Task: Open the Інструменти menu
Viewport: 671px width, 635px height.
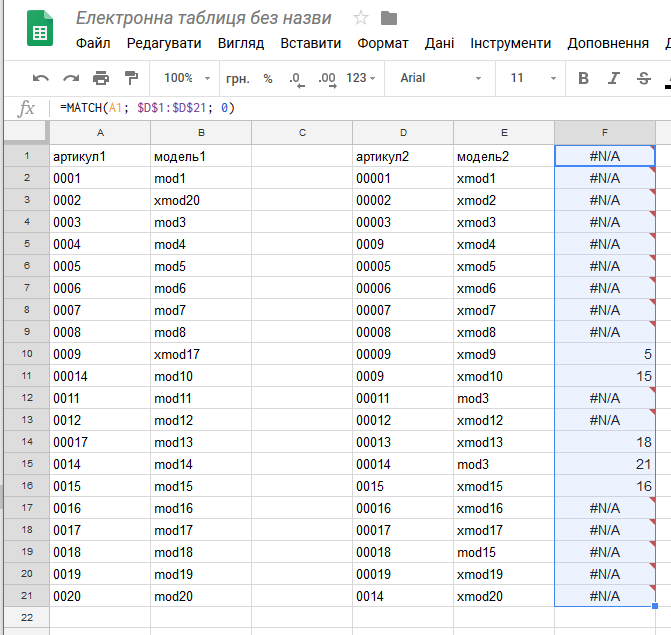Action: point(511,43)
